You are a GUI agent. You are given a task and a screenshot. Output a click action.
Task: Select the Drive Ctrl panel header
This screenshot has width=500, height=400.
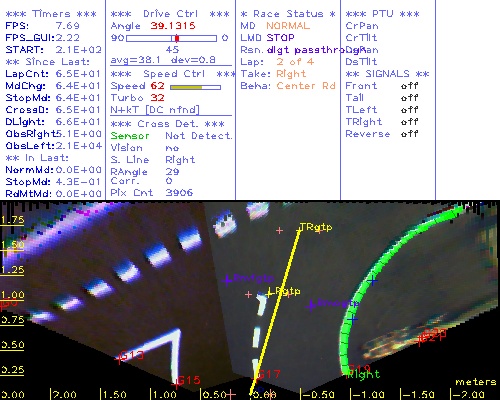(x=170, y=14)
